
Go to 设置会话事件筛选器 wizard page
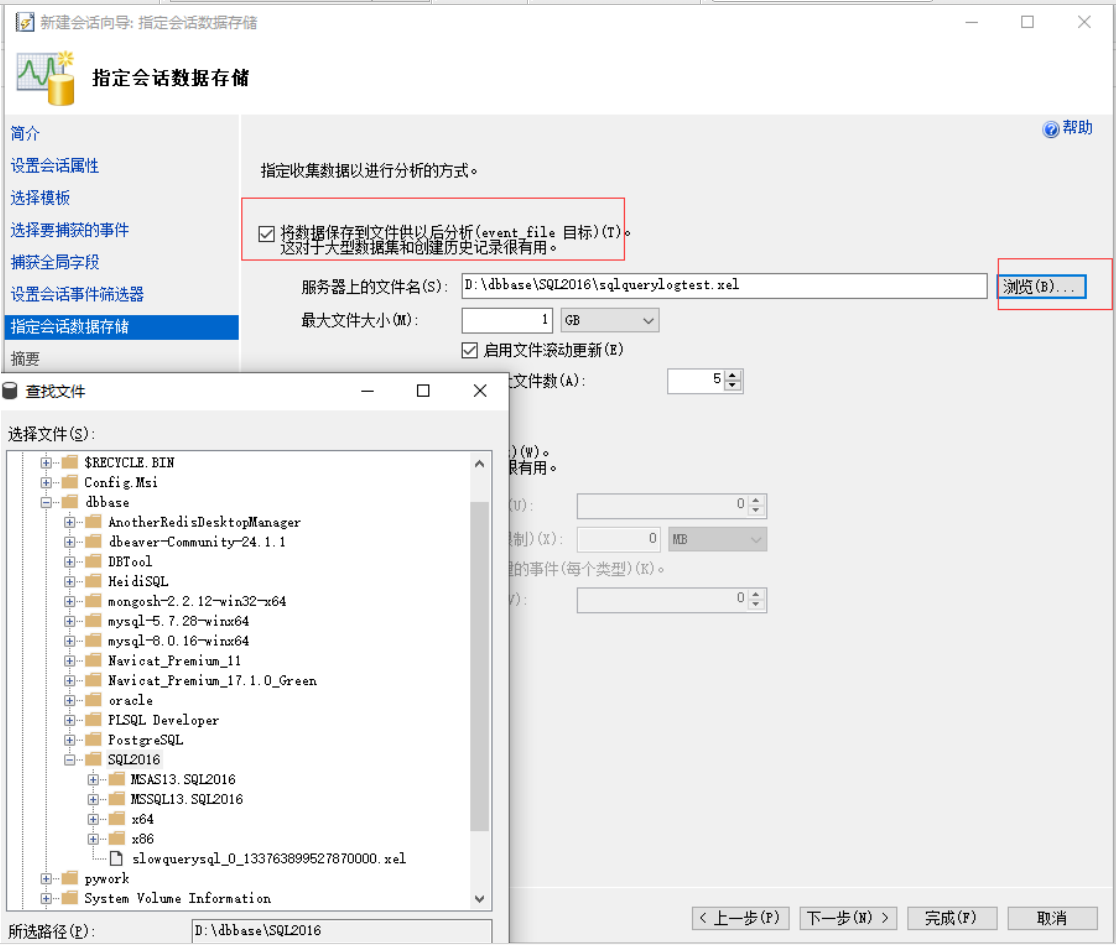point(77,294)
